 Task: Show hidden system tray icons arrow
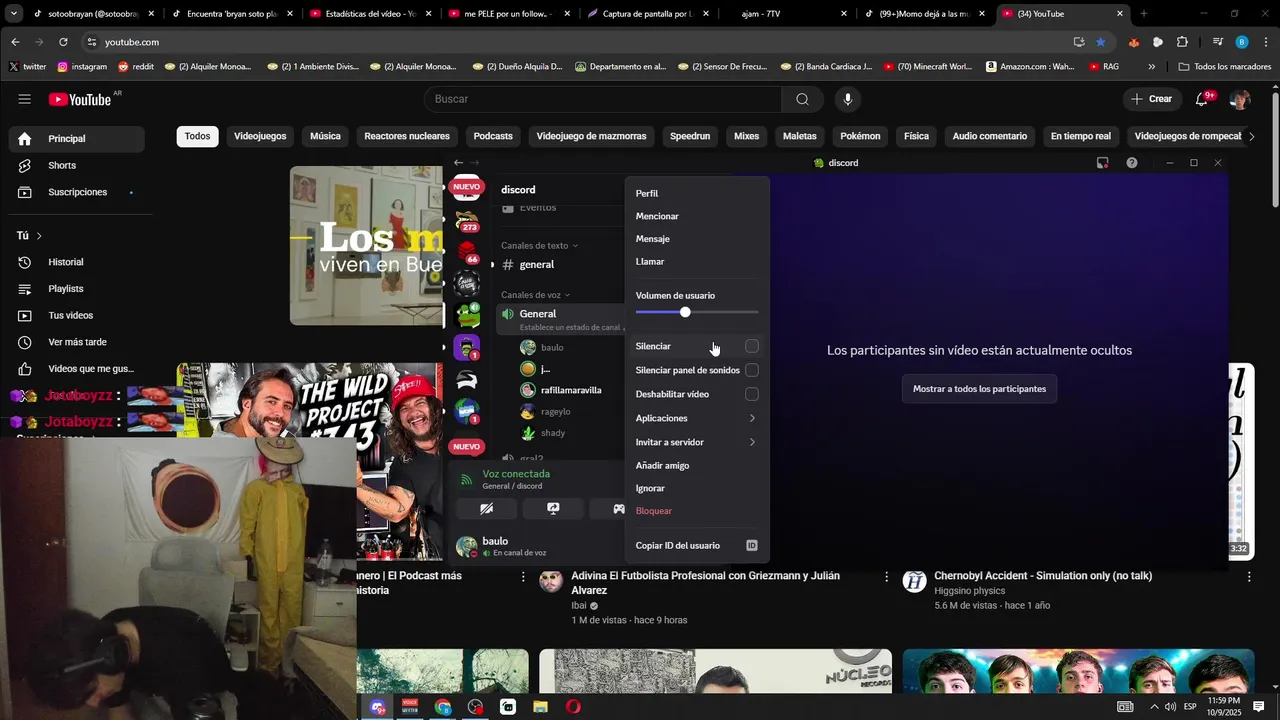coord(1154,707)
